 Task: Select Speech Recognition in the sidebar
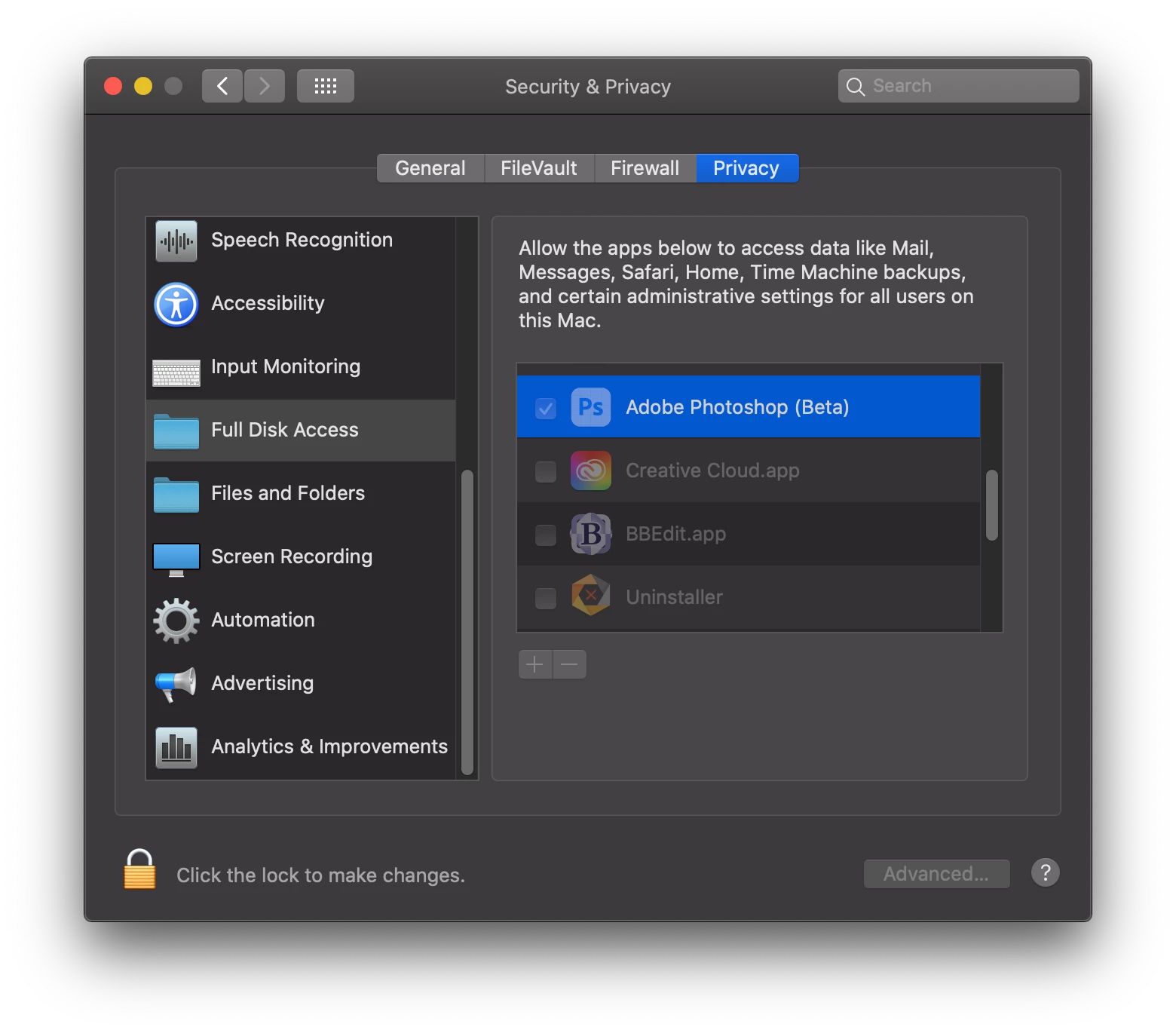pyautogui.click(x=302, y=240)
